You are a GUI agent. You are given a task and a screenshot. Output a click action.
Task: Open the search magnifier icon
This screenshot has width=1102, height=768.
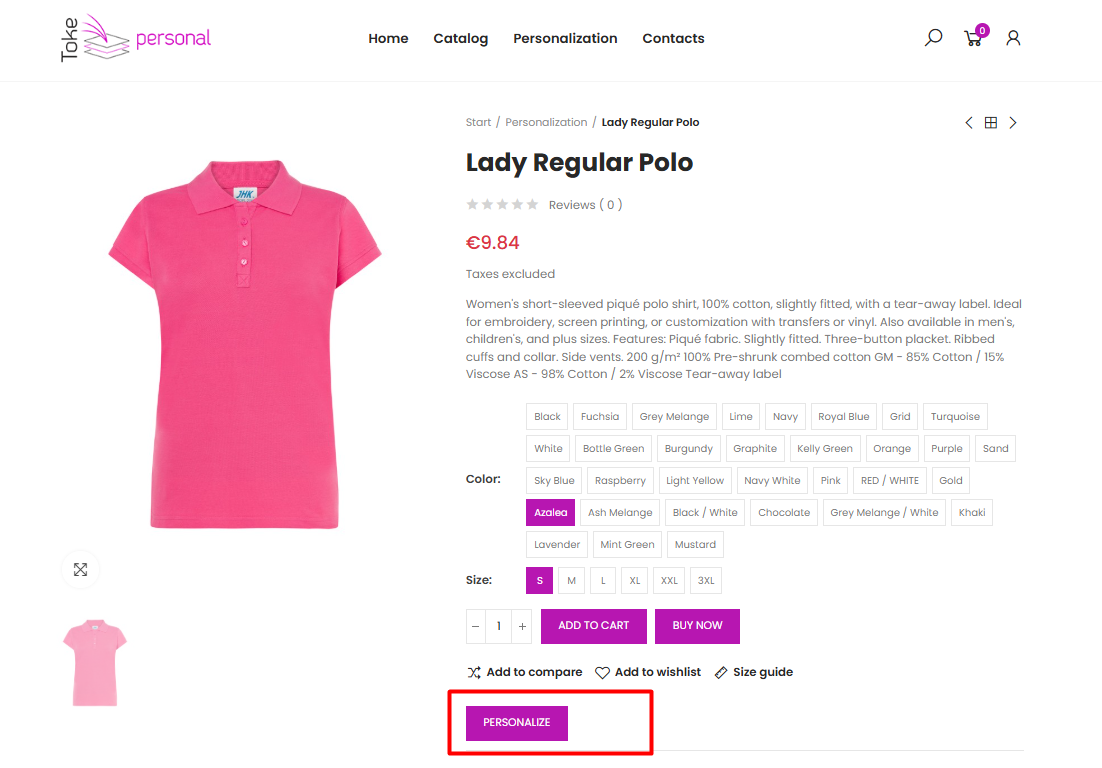coord(933,38)
